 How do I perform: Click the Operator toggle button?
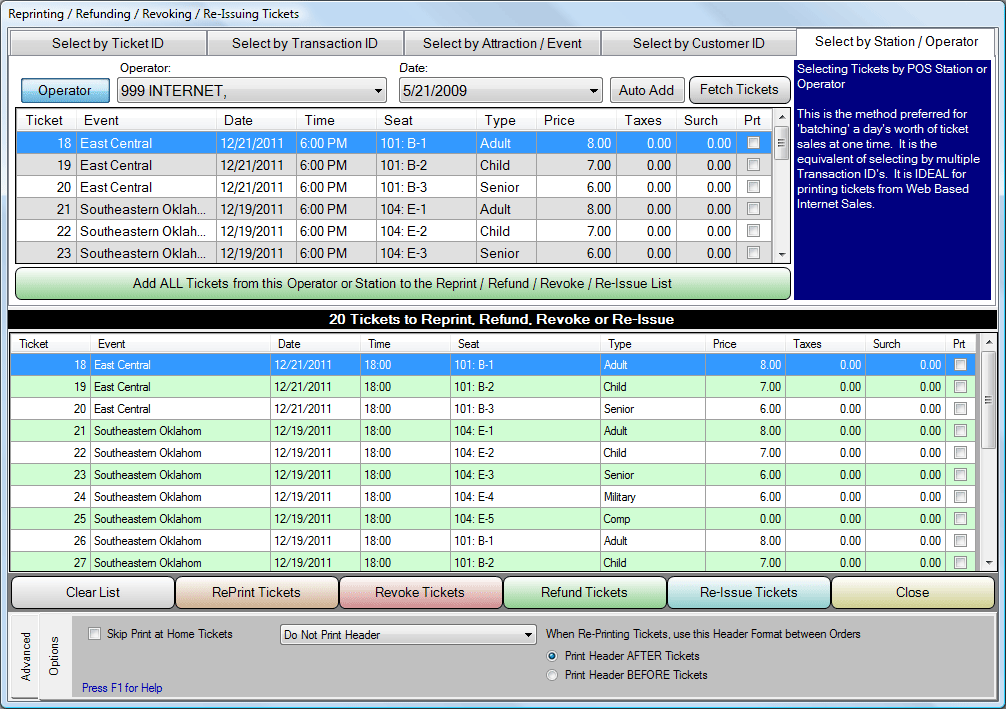tap(65, 90)
